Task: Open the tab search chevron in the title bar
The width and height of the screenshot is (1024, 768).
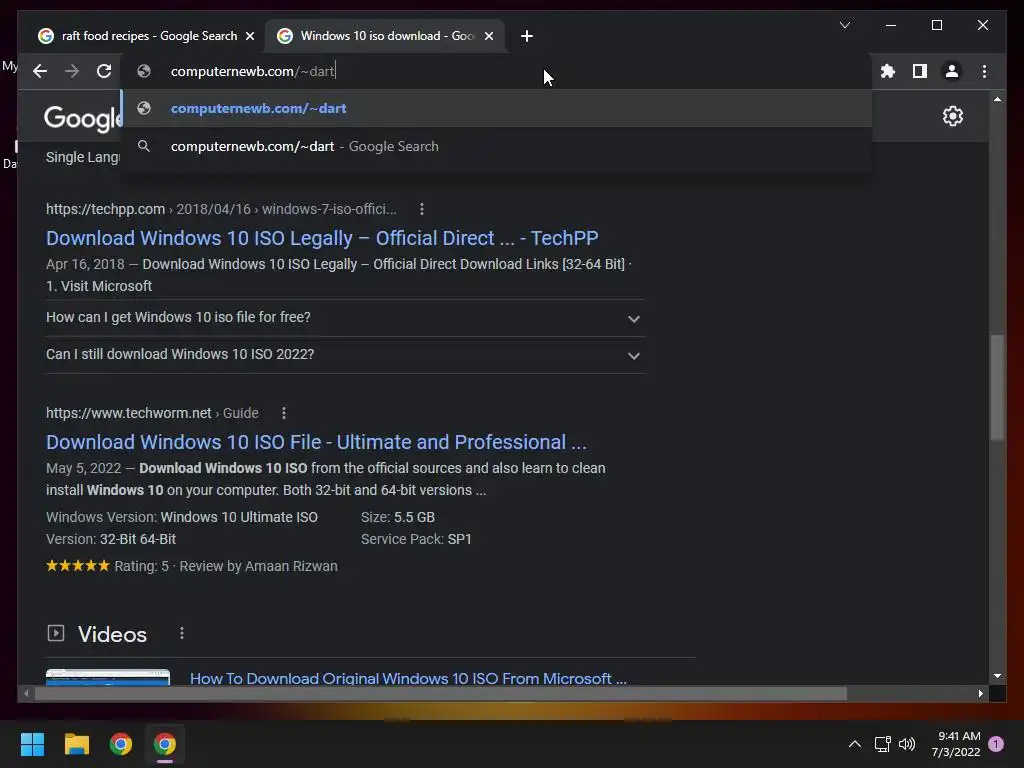Action: pyautogui.click(x=844, y=25)
